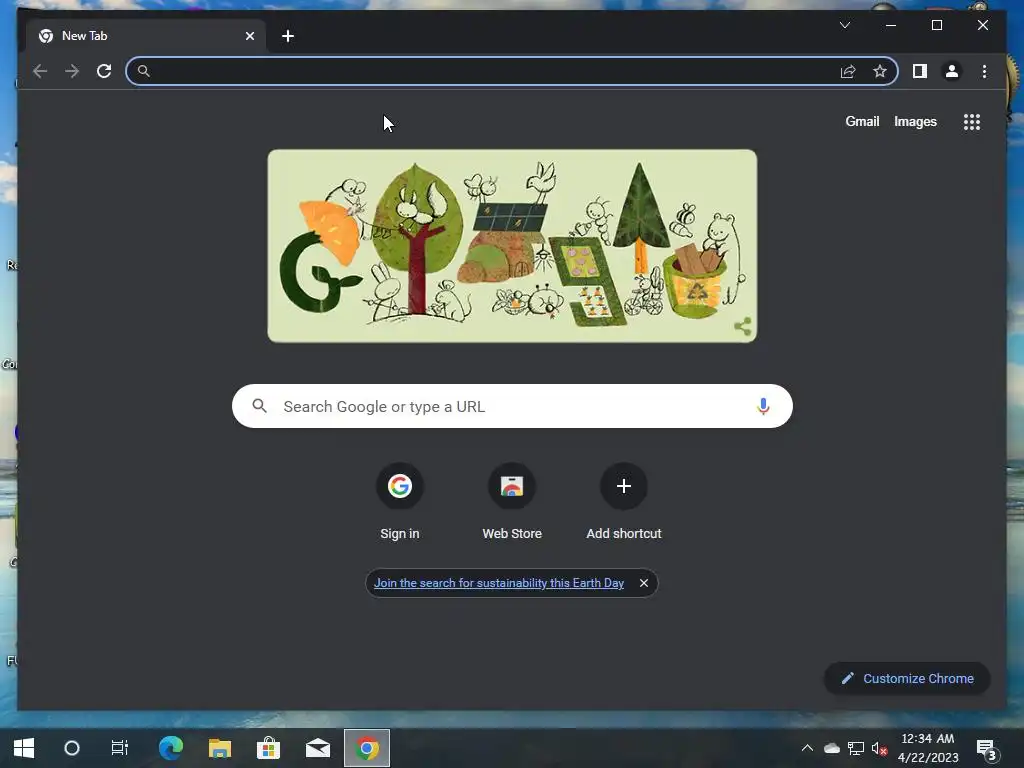Screen dimensions: 1024x768
Task: Open the taskbar clock and date
Action: point(928,748)
